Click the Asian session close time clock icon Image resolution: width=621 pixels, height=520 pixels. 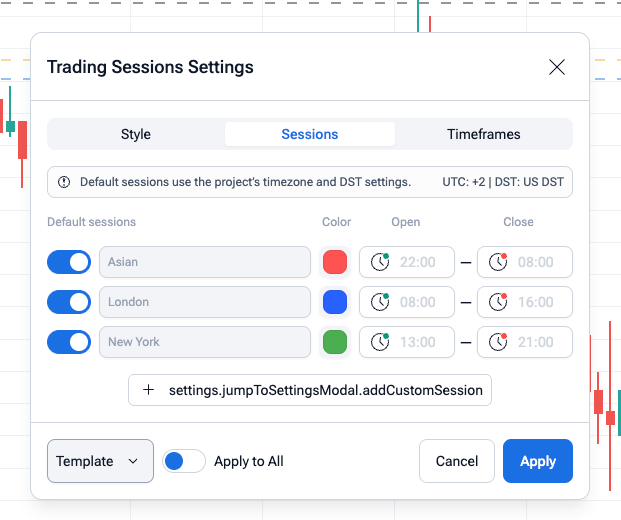tap(498, 262)
